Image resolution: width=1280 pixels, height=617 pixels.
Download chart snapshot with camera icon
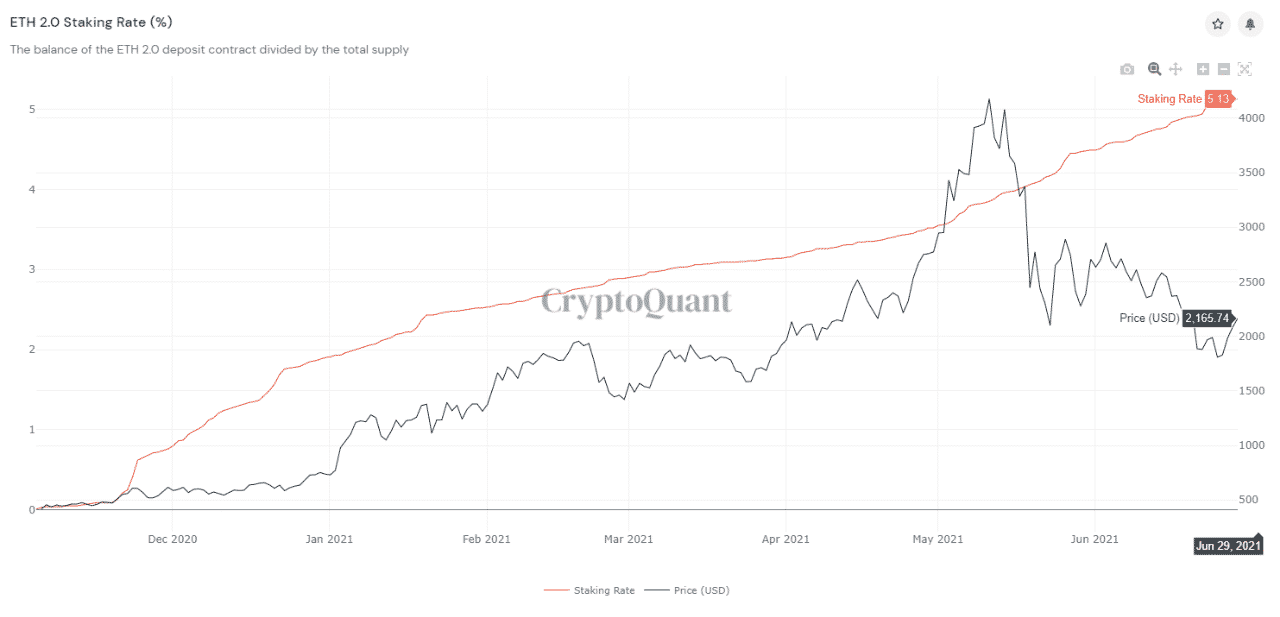tap(1127, 69)
